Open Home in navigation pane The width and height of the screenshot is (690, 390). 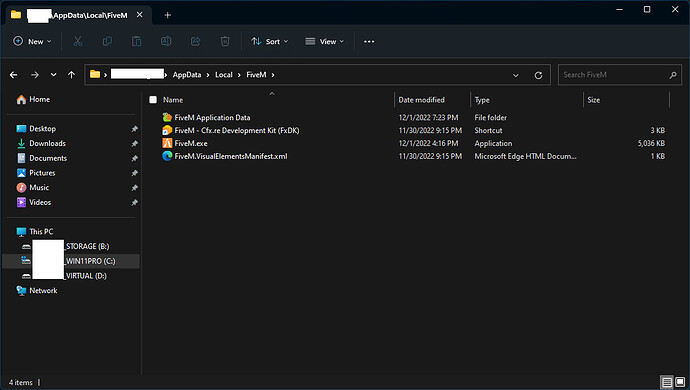(39, 99)
